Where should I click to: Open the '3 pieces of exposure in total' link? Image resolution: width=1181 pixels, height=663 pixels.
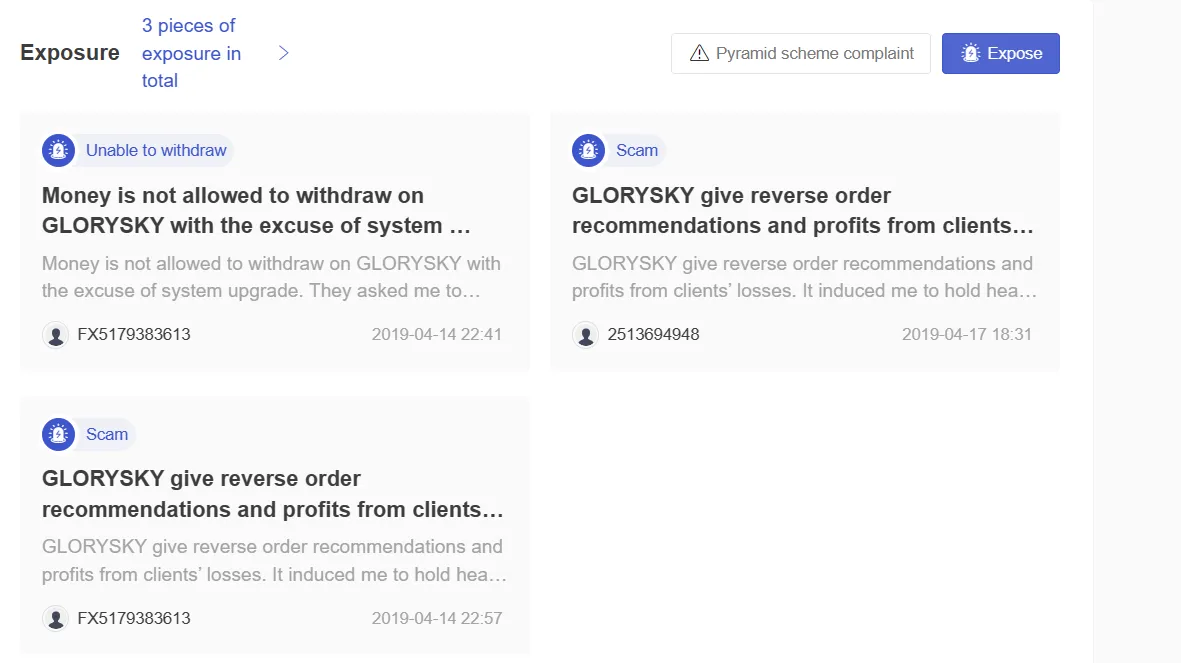click(x=191, y=53)
